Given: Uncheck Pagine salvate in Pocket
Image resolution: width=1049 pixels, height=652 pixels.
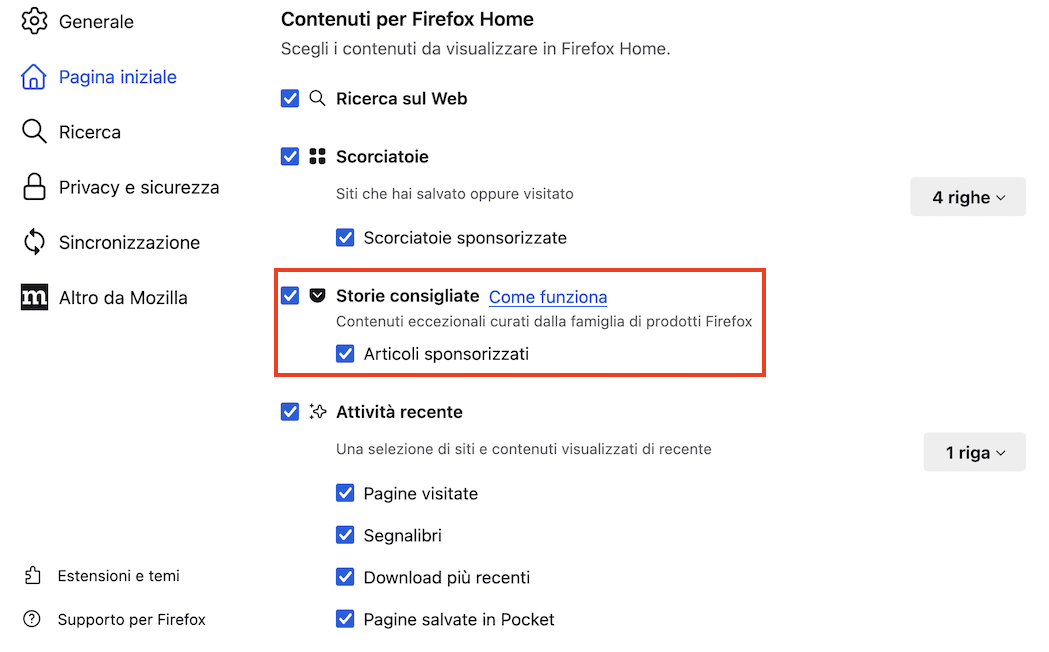Looking at the screenshot, I should [345, 620].
